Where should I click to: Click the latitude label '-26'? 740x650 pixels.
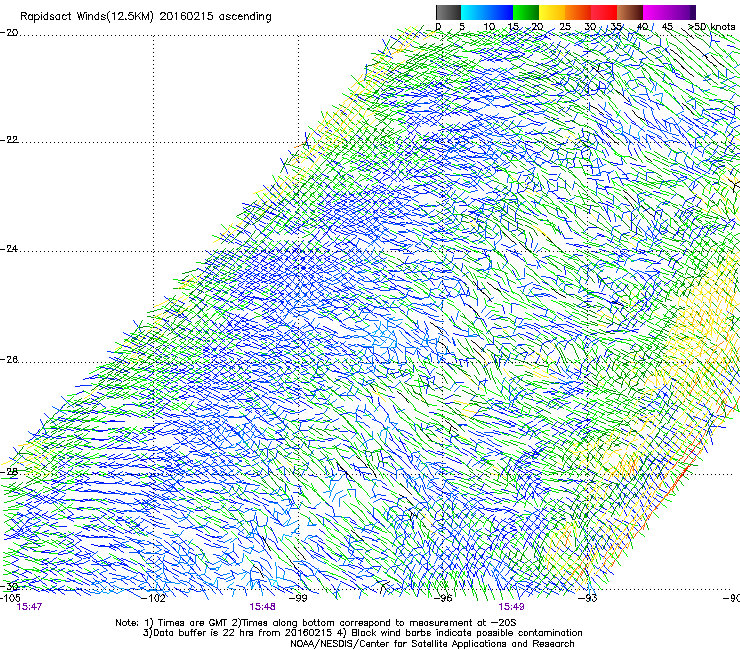9,360
